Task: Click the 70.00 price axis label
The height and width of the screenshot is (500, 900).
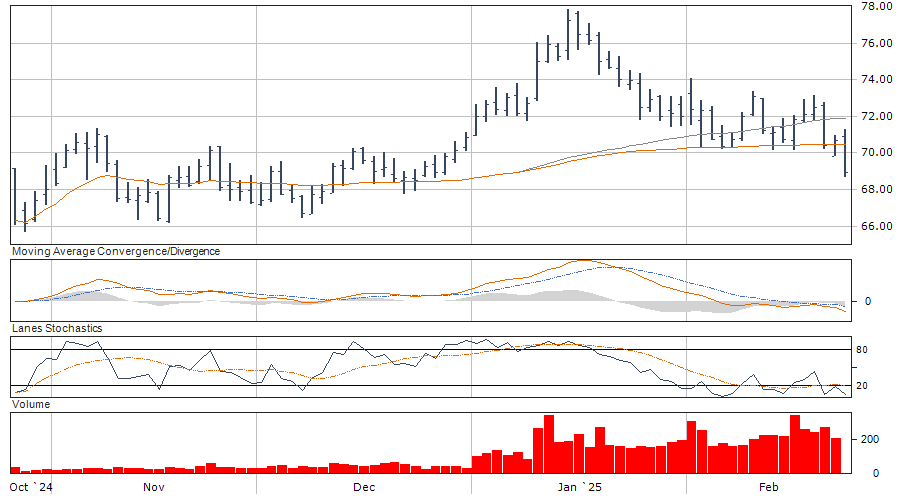Action: coord(876,153)
